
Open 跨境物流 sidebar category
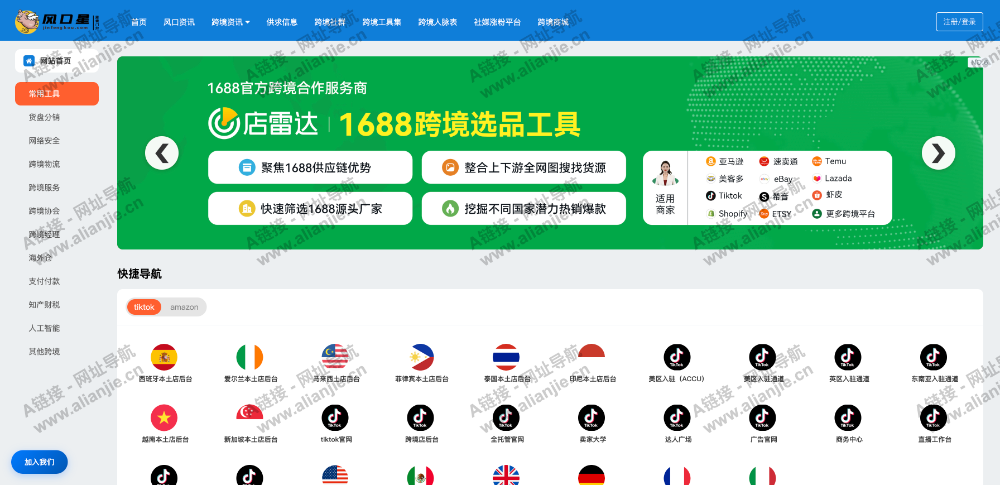pyautogui.click(x=44, y=164)
